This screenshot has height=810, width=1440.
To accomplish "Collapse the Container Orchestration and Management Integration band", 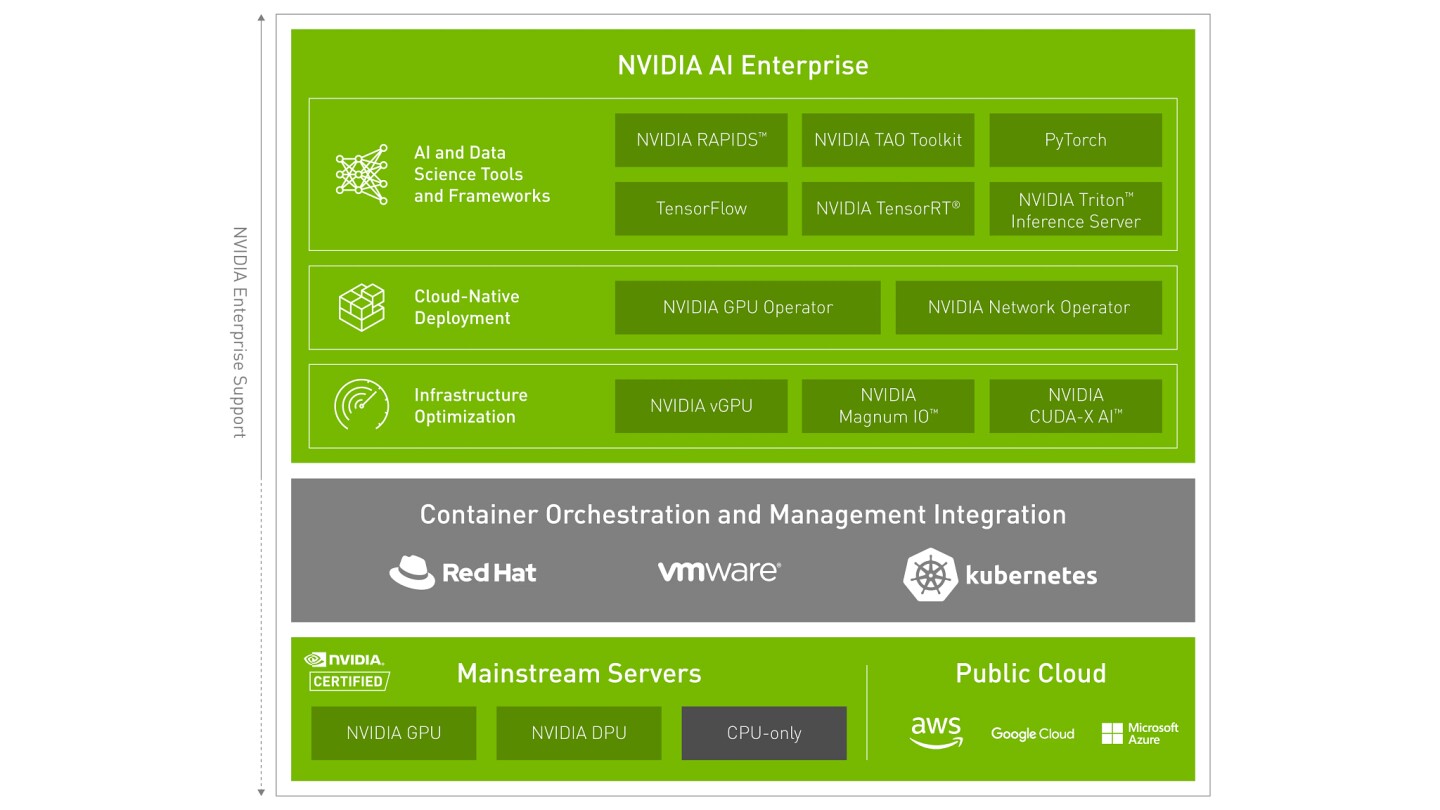I will 743,514.
